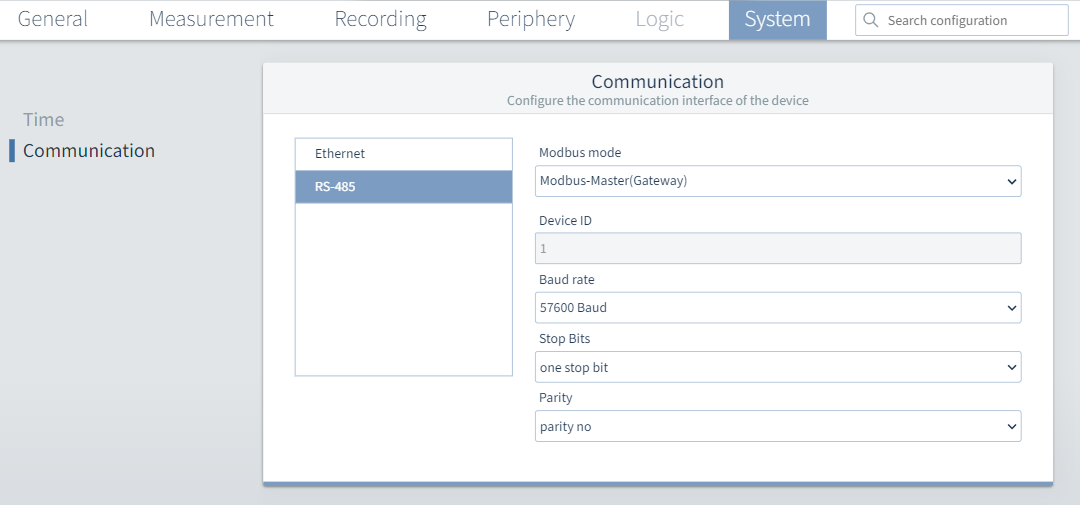Click the chevron arrow on Stop Bits dropdown
Image resolution: width=1080 pixels, height=505 pixels.
click(1011, 367)
